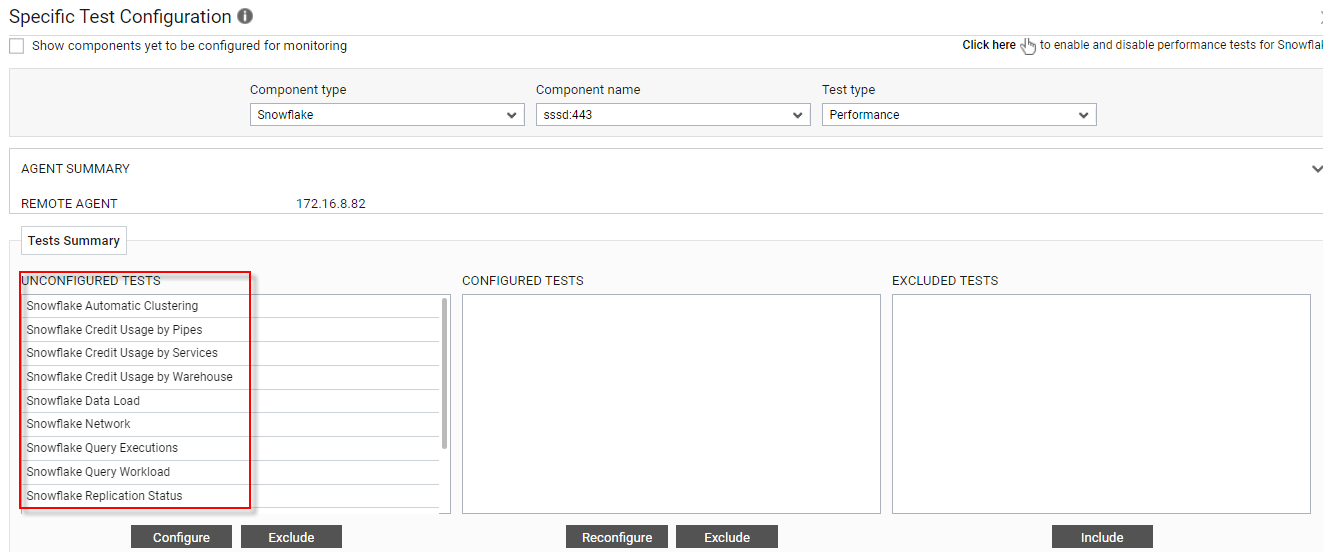This screenshot has width=1323, height=555.
Task: Open the Component name dropdown showing sssd:443
Action: pos(673,115)
